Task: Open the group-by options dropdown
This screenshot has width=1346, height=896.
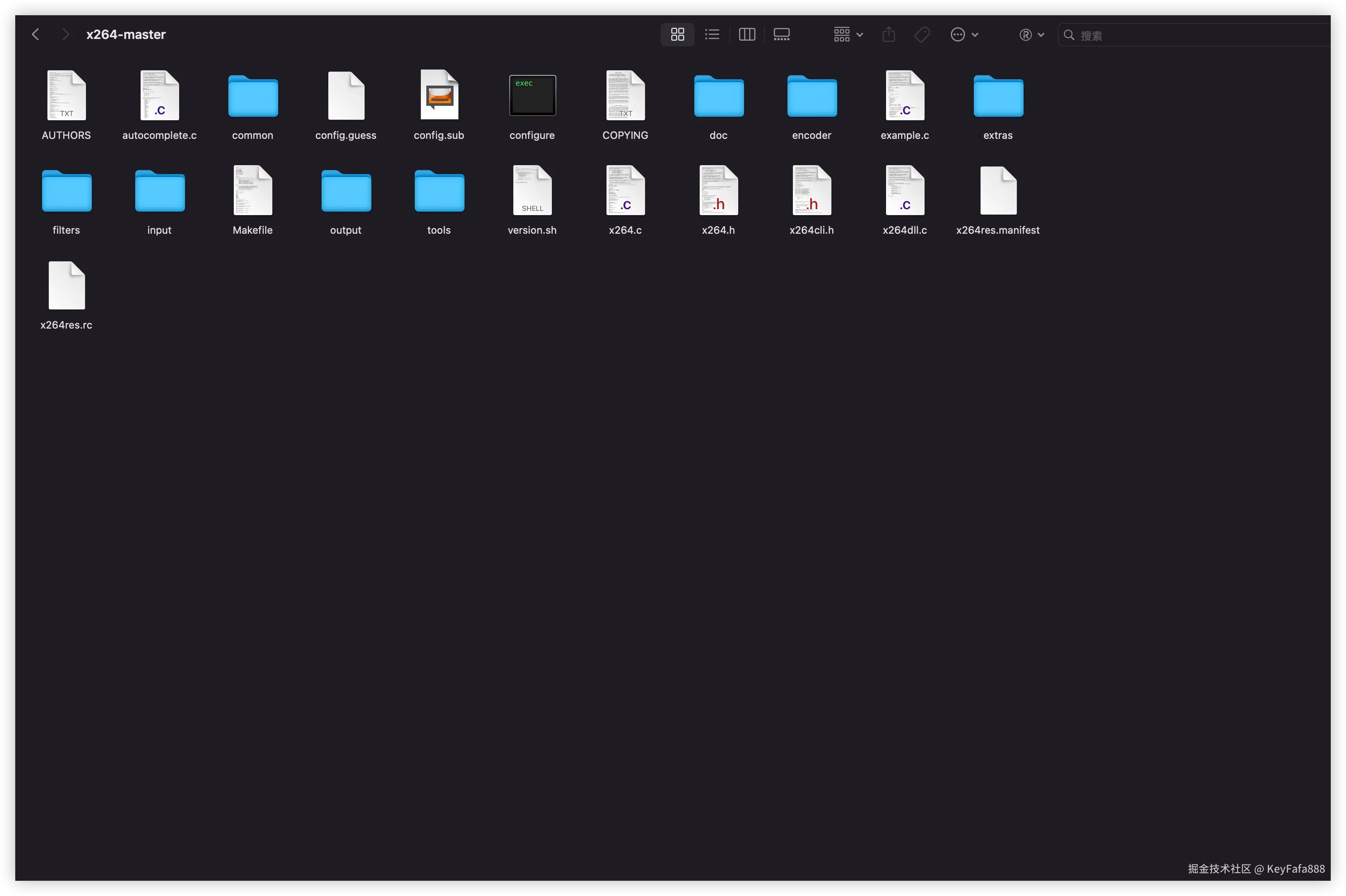Action: pyautogui.click(x=847, y=35)
